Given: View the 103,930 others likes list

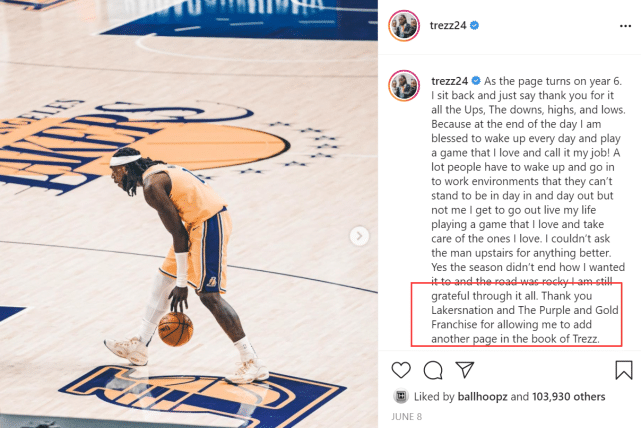Looking at the screenshot, I should (569, 397).
